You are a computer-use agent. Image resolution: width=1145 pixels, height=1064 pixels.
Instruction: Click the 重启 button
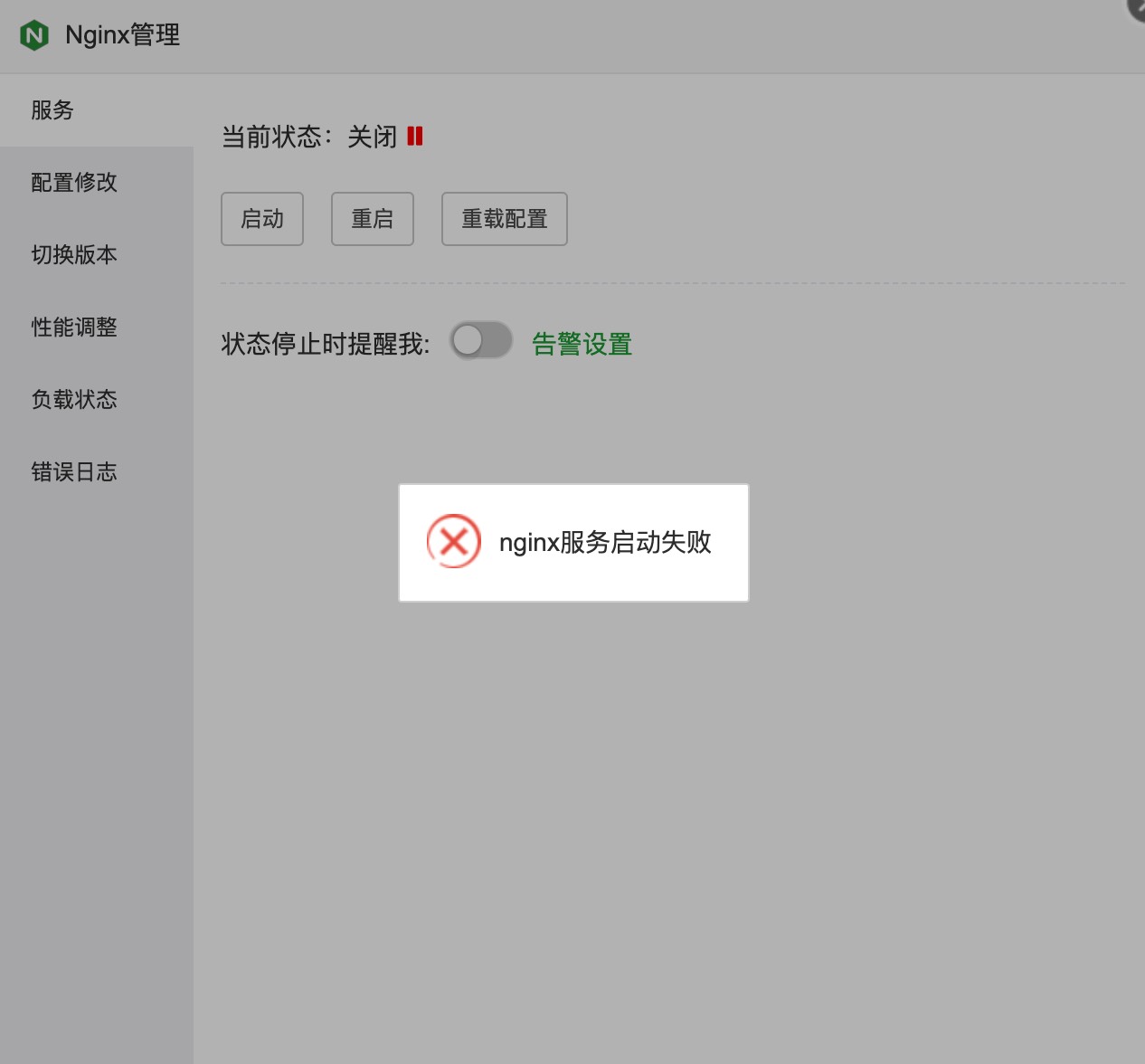pos(373,219)
